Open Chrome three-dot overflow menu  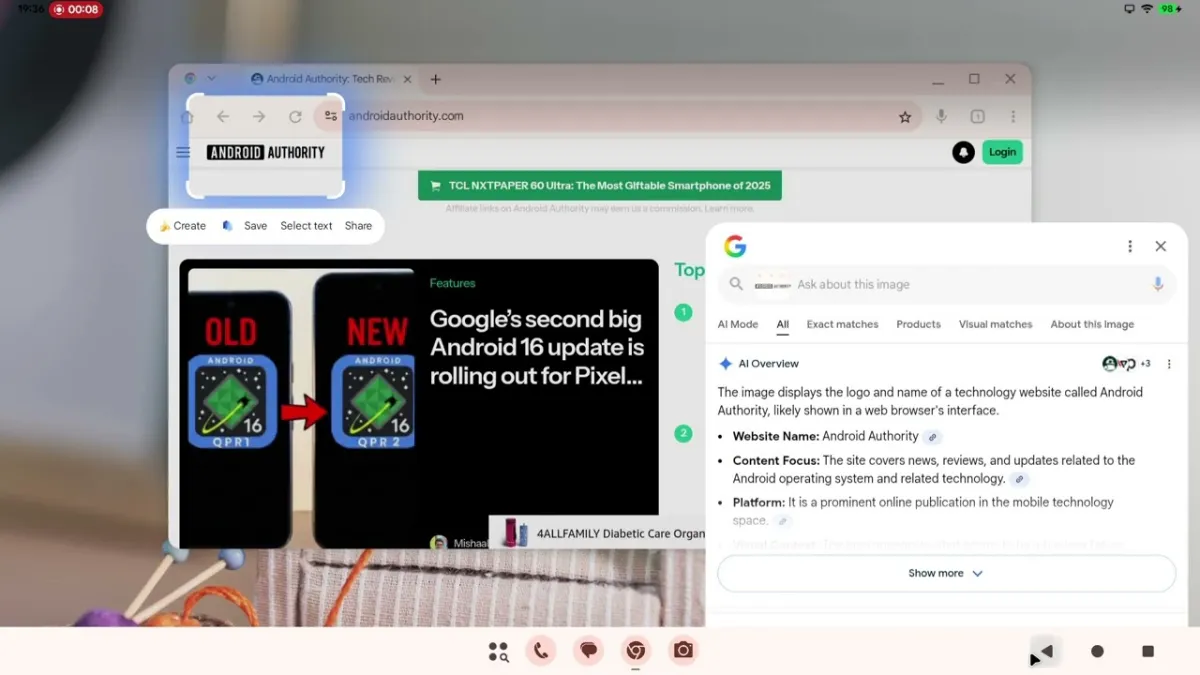tap(1013, 117)
